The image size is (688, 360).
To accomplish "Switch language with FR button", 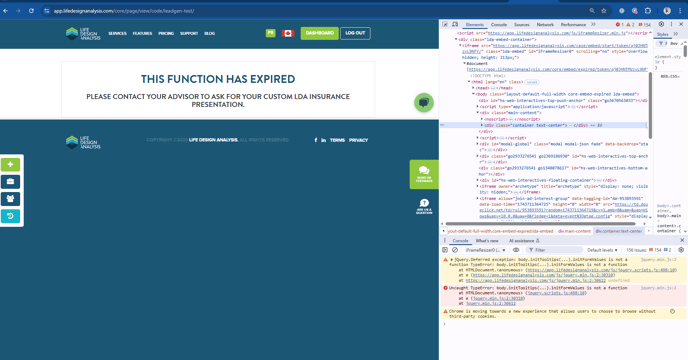I will pyautogui.click(x=271, y=33).
